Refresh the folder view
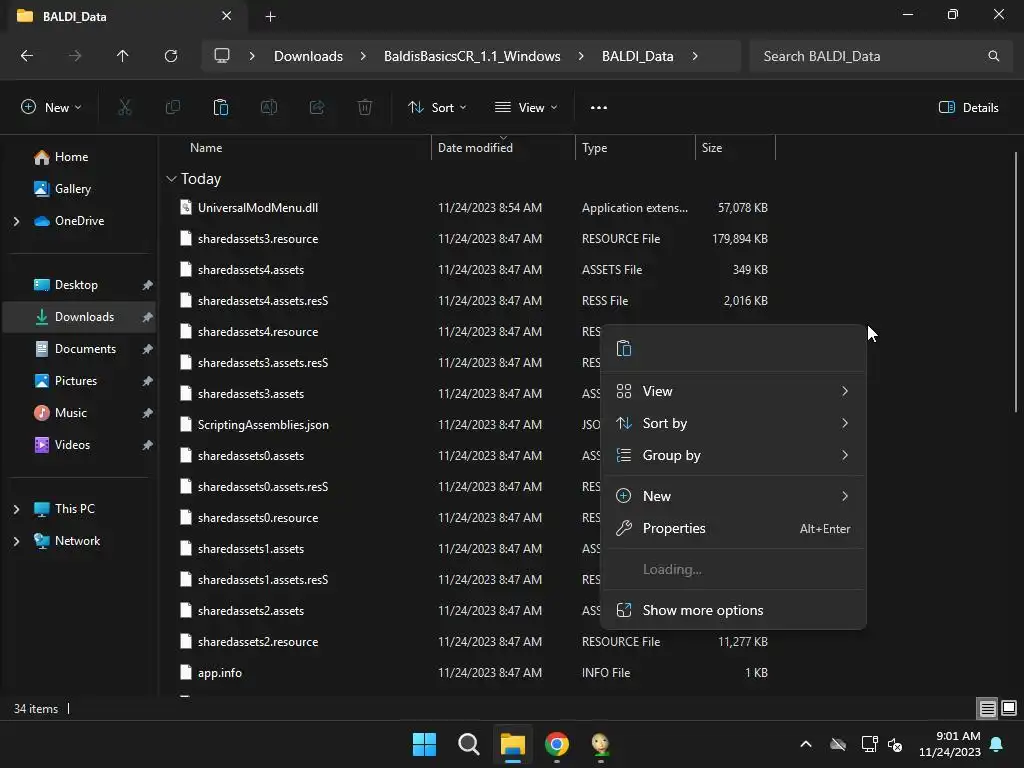 click(x=171, y=56)
